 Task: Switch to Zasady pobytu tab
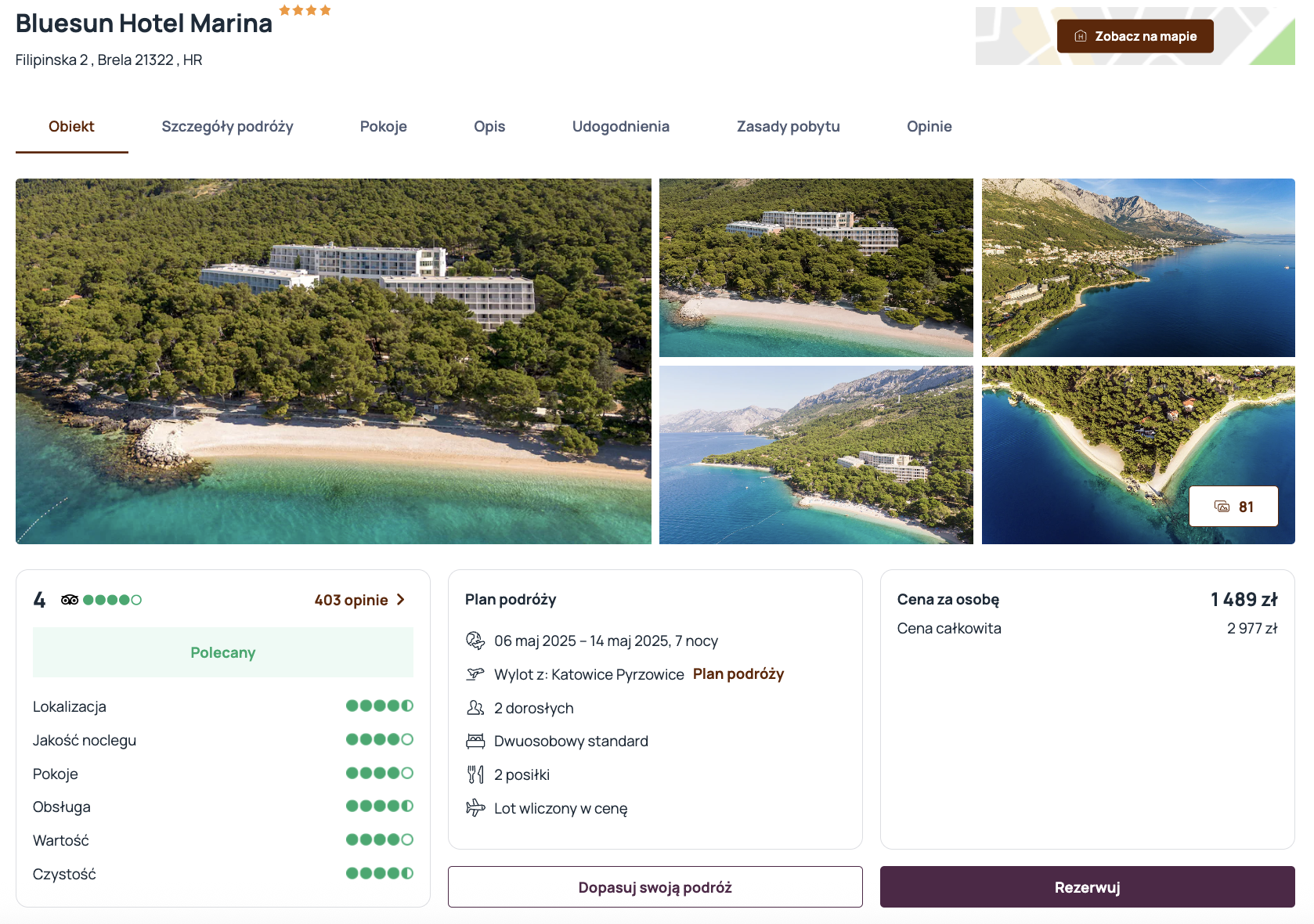(x=788, y=127)
